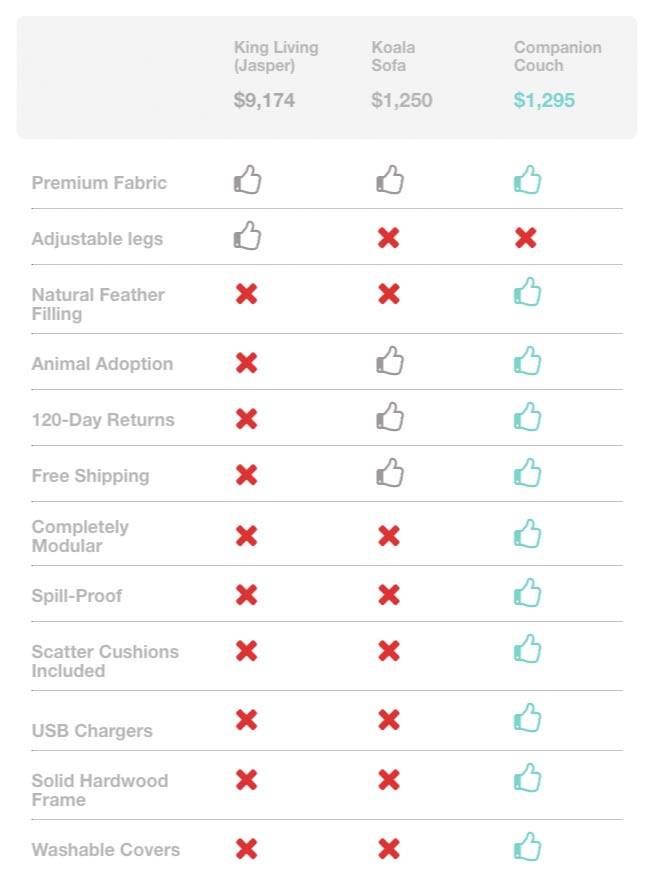The width and height of the screenshot is (652, 893).
Task: Click the teal $1,295 Companion Couch price
Action: tap(544, 100)
